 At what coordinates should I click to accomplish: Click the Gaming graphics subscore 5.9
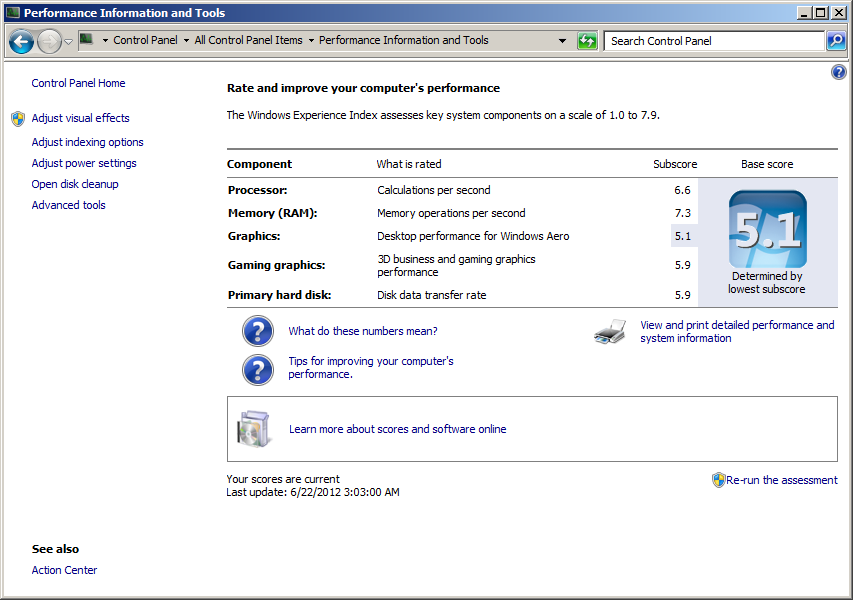(683, 265)
